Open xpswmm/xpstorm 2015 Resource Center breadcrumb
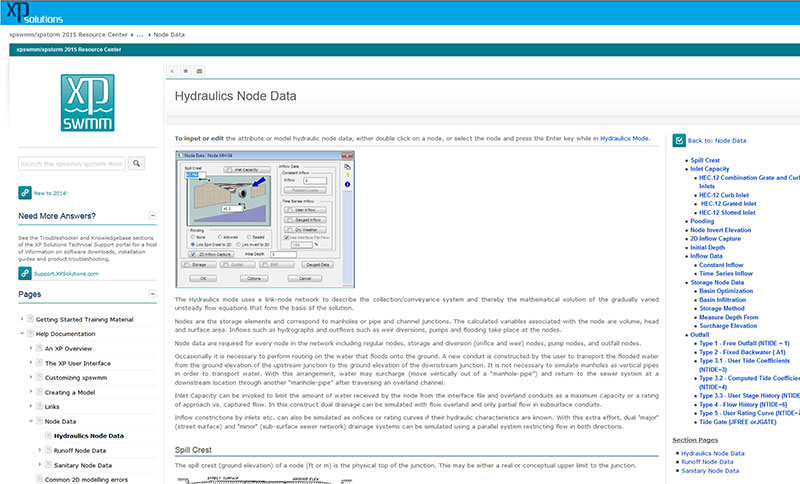The width and height of the screenshot is (800, 484). (68, 35)
